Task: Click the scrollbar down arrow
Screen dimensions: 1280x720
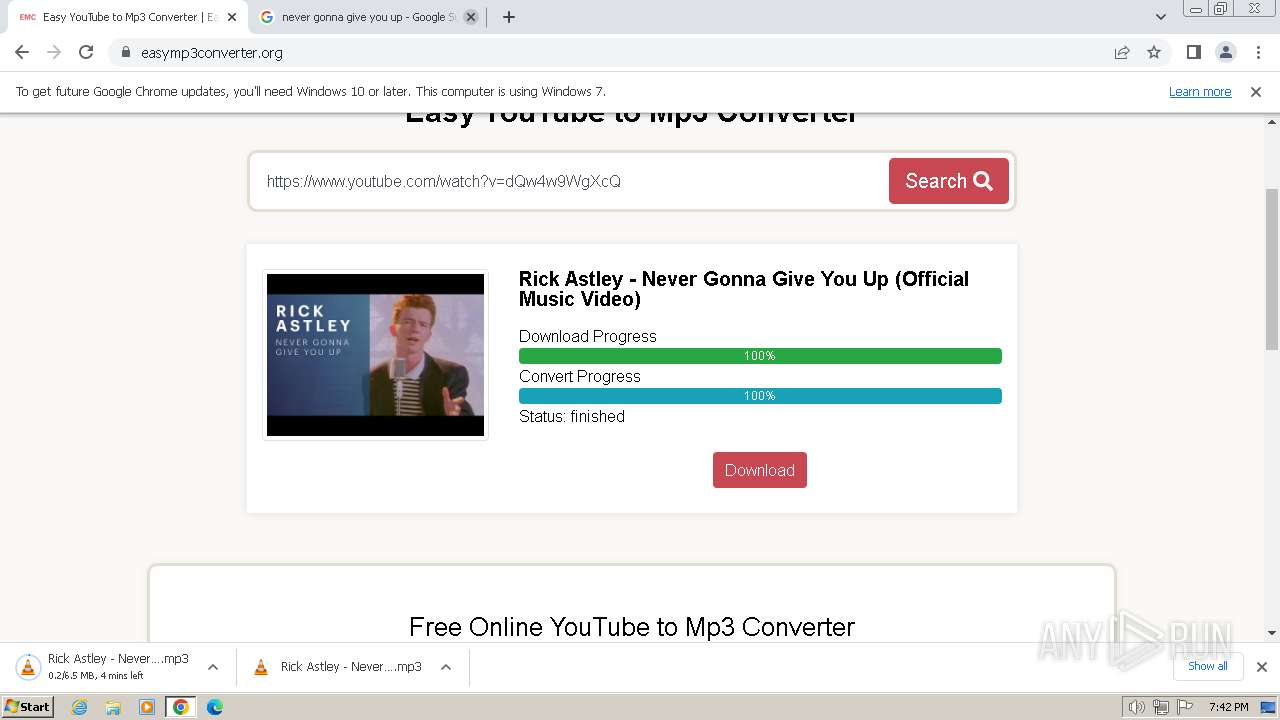Action: [x=1272, y=633]
